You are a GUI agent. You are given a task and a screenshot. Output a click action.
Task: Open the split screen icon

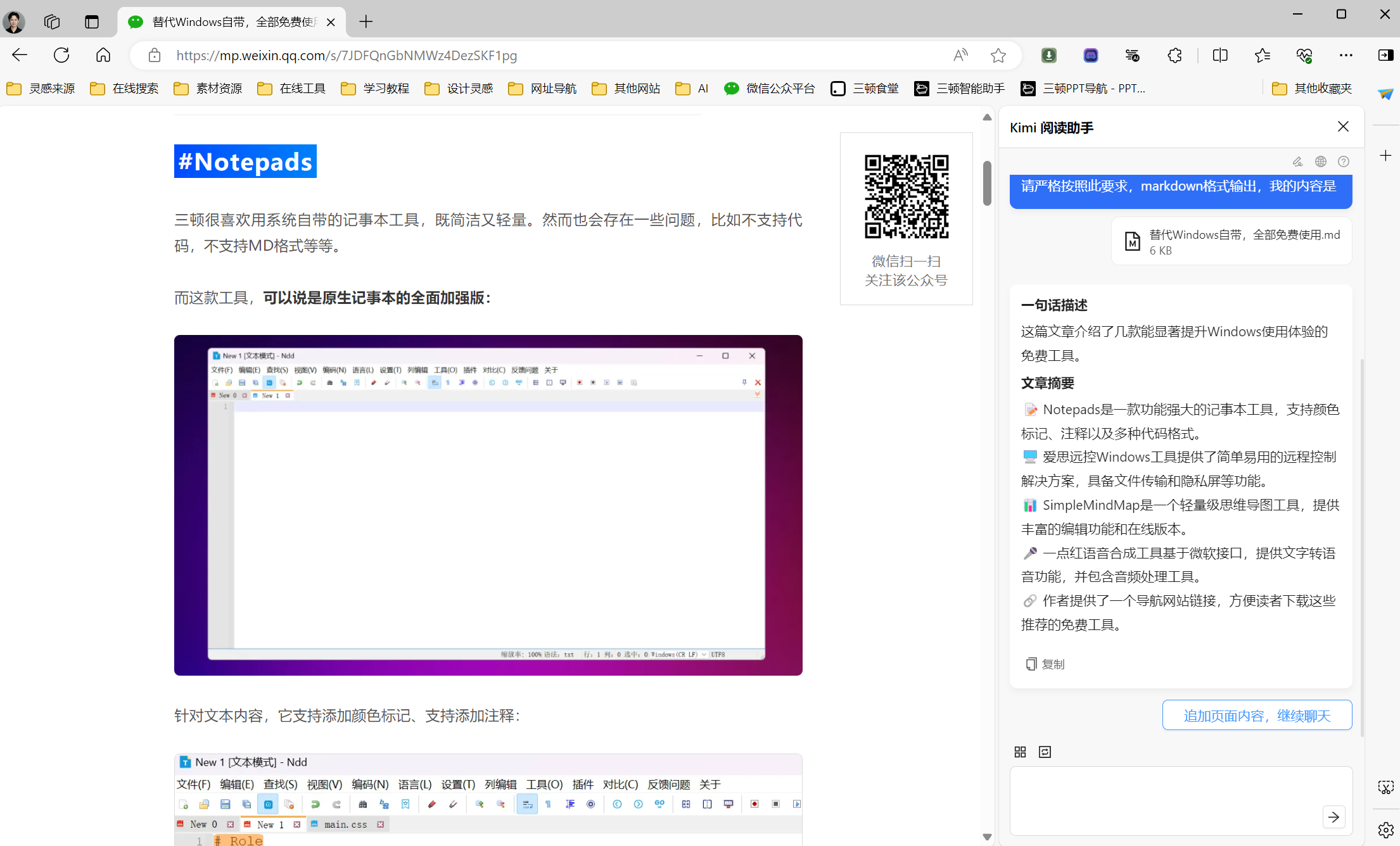pos(1220,55)
